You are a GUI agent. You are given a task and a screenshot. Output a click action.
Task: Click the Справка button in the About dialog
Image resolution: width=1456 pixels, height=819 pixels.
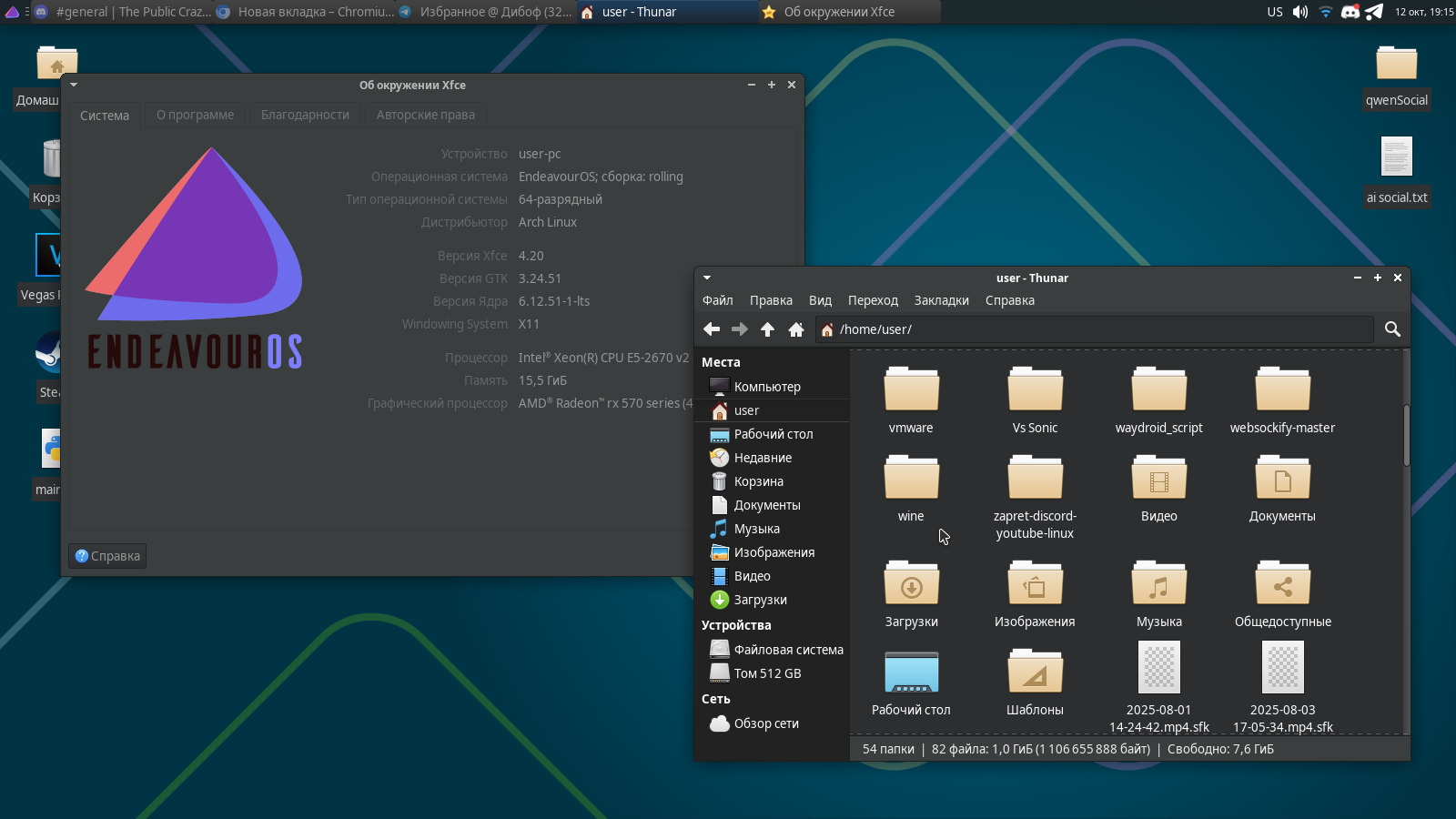point(107,556)
